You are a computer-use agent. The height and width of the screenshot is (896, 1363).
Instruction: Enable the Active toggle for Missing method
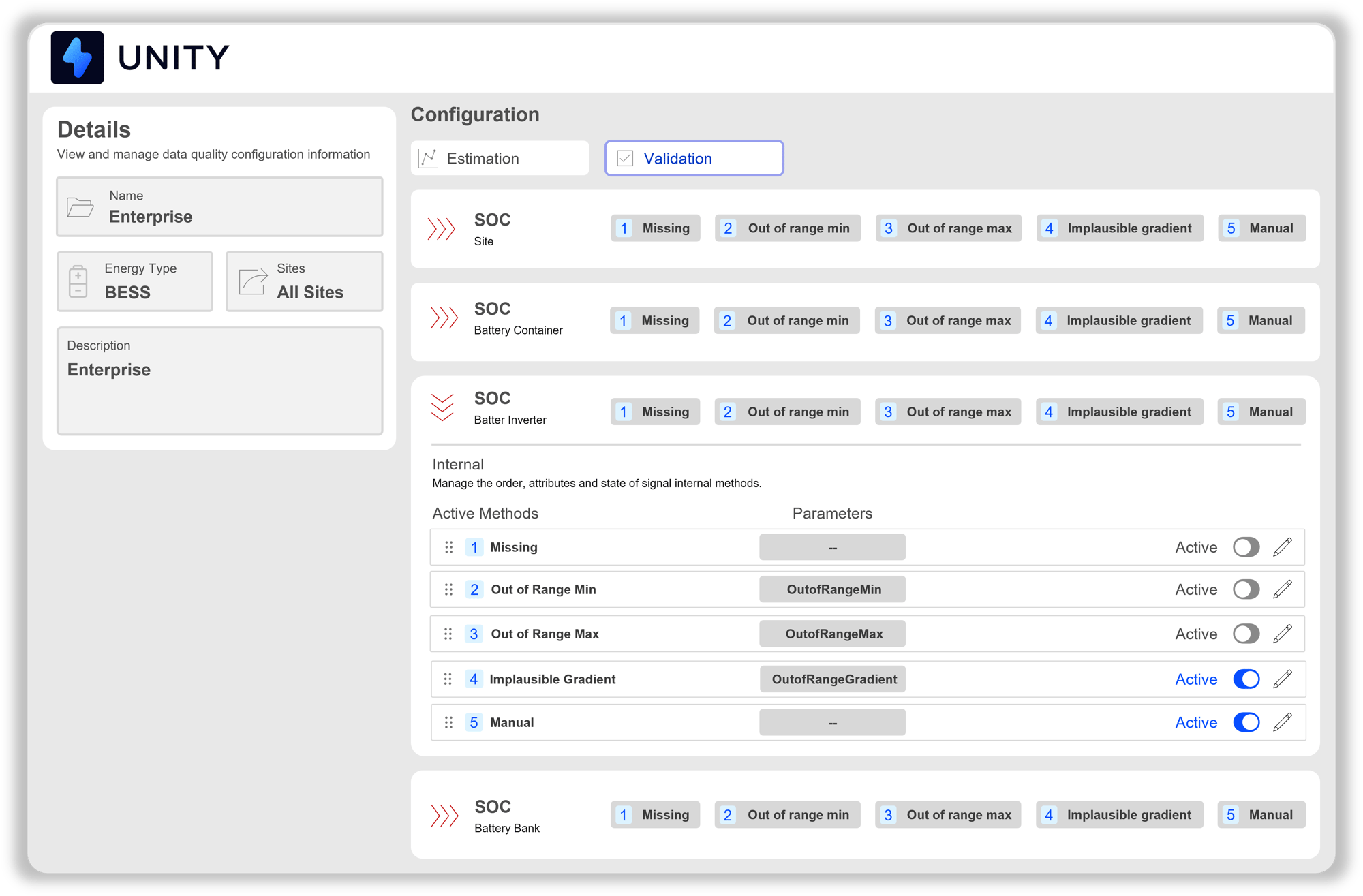pos(1246,546)
